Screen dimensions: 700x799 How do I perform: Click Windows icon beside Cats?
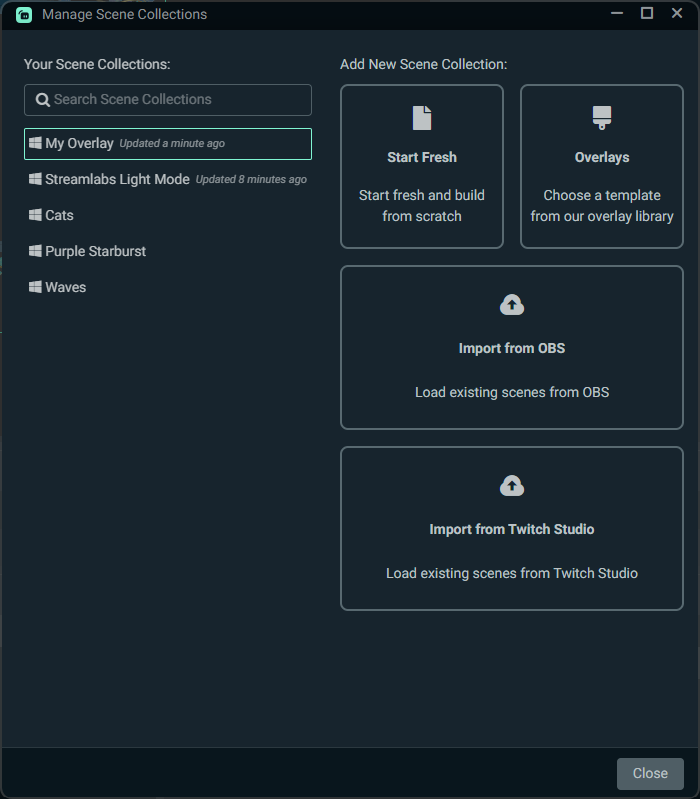click(35, 215)
